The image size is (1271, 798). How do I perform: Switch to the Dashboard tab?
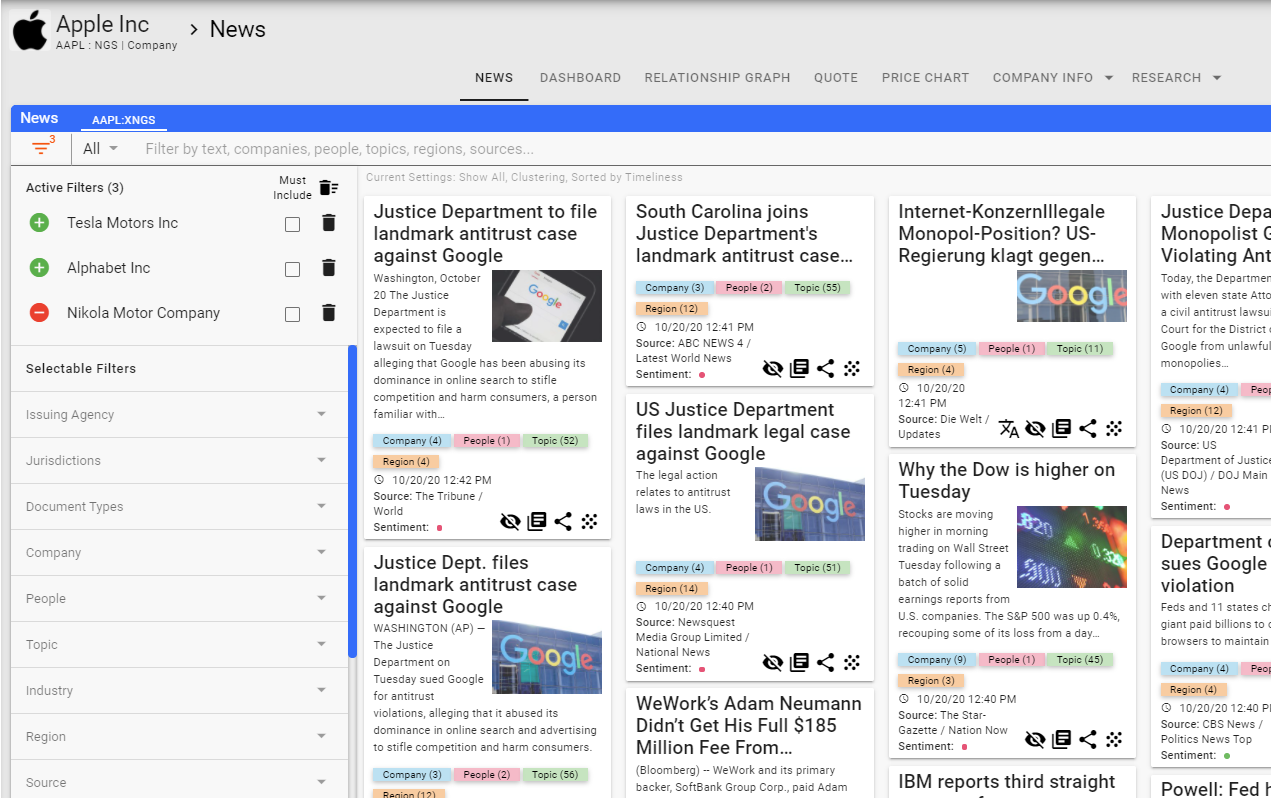point(580,77)
